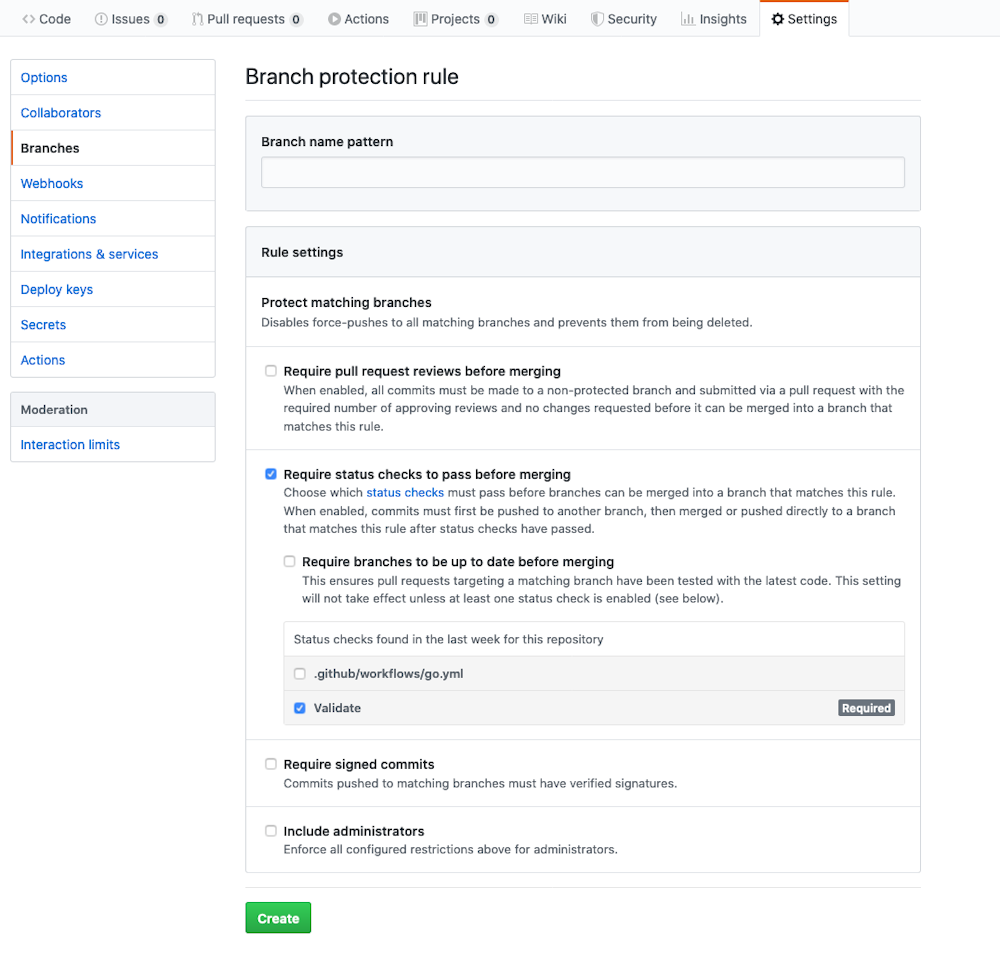Image resolution: width=1000 pixels, height=953 pixels.
Task: Enable require pull request reviews before merging
Action: 270,370
